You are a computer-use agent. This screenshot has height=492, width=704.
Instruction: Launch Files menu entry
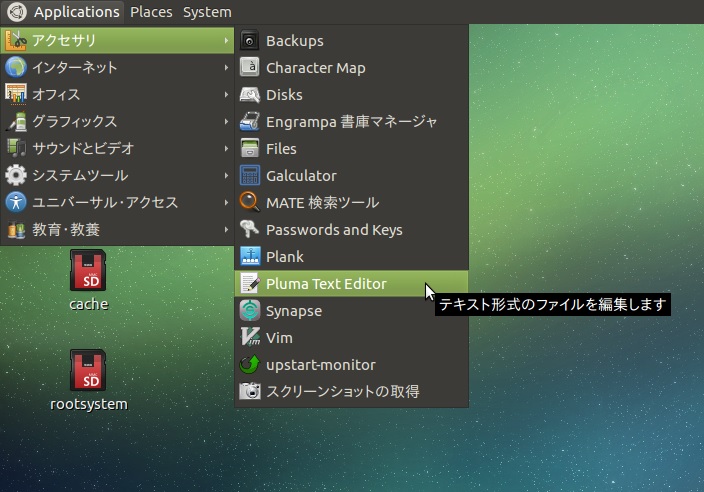point(352,149)
